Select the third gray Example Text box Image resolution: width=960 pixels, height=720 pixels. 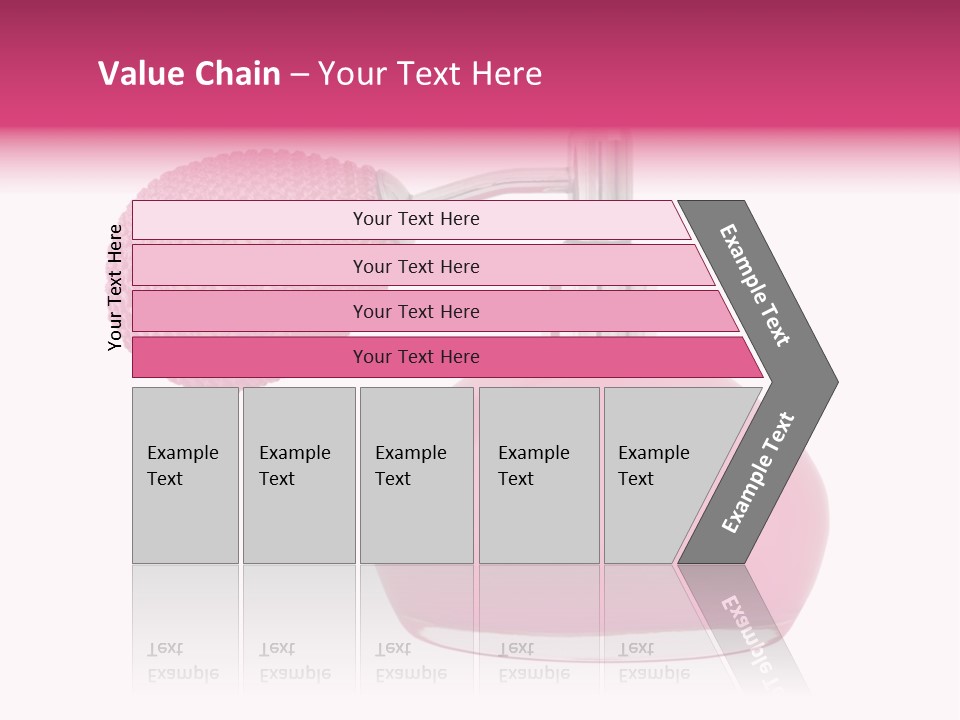(x=416, y=475)
